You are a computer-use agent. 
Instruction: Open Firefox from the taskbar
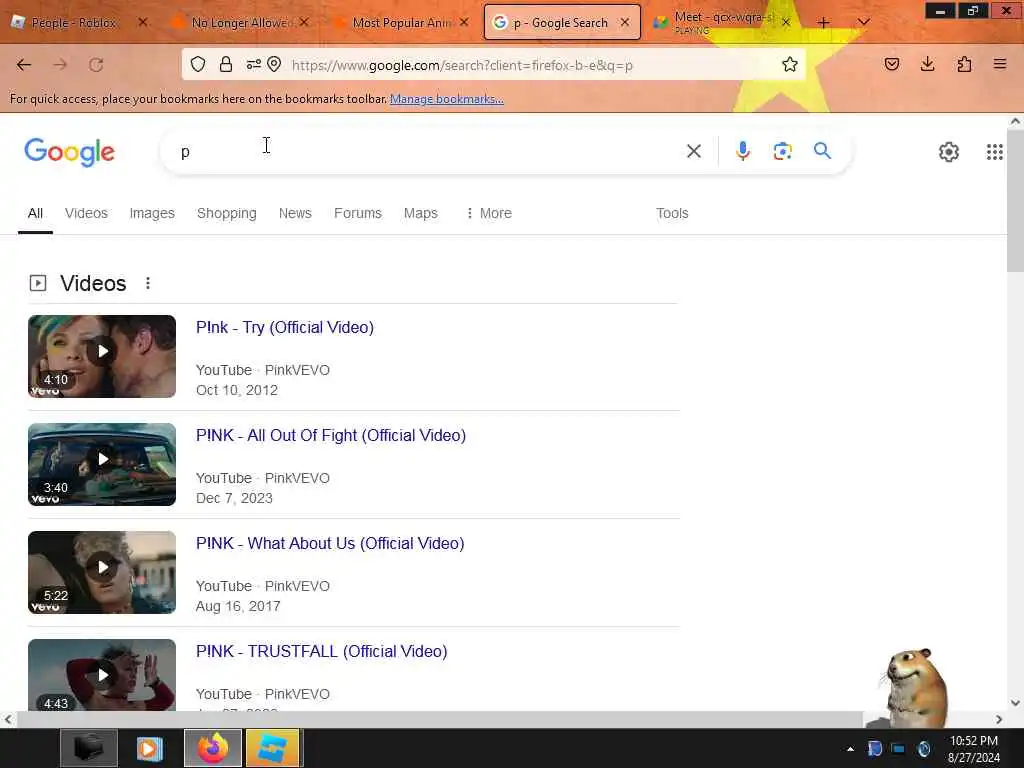213,748
